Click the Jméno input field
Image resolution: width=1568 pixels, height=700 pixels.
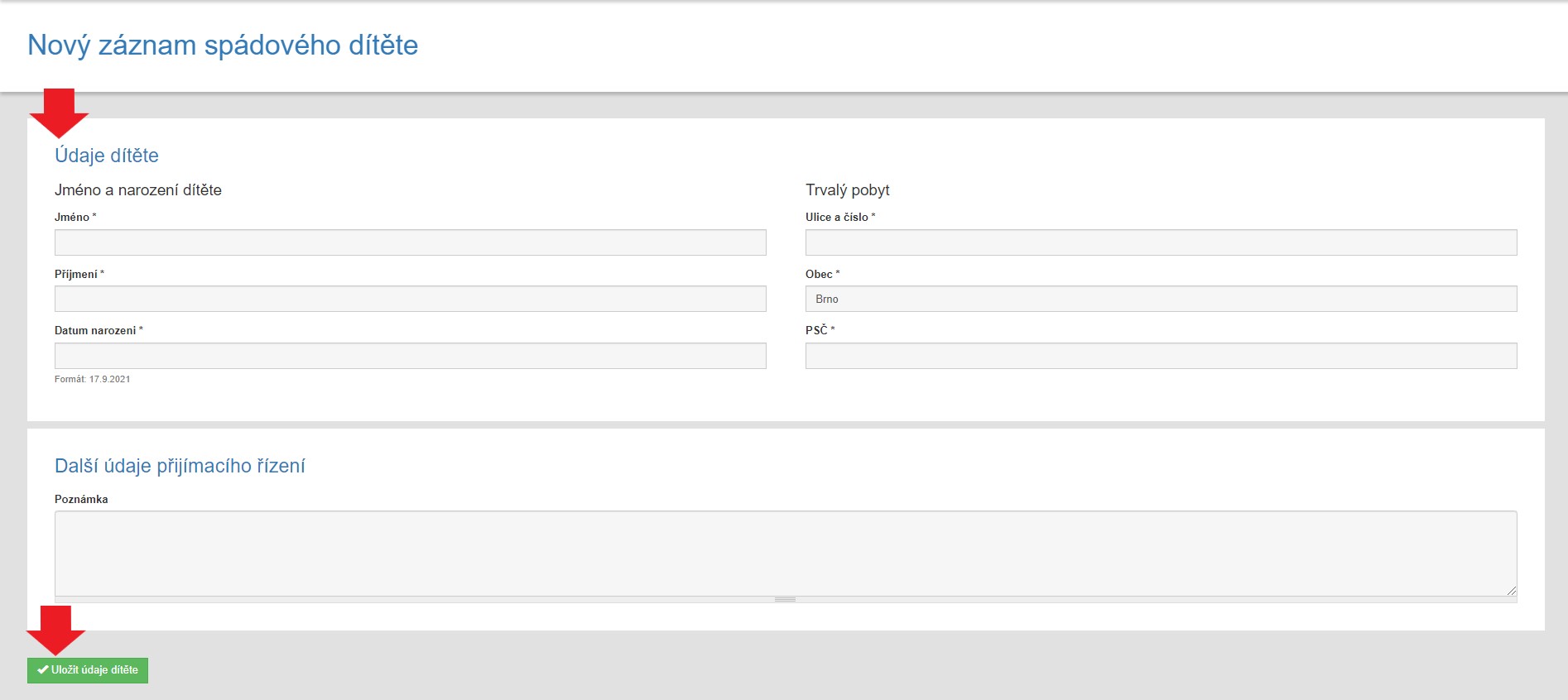pos(410,242)
